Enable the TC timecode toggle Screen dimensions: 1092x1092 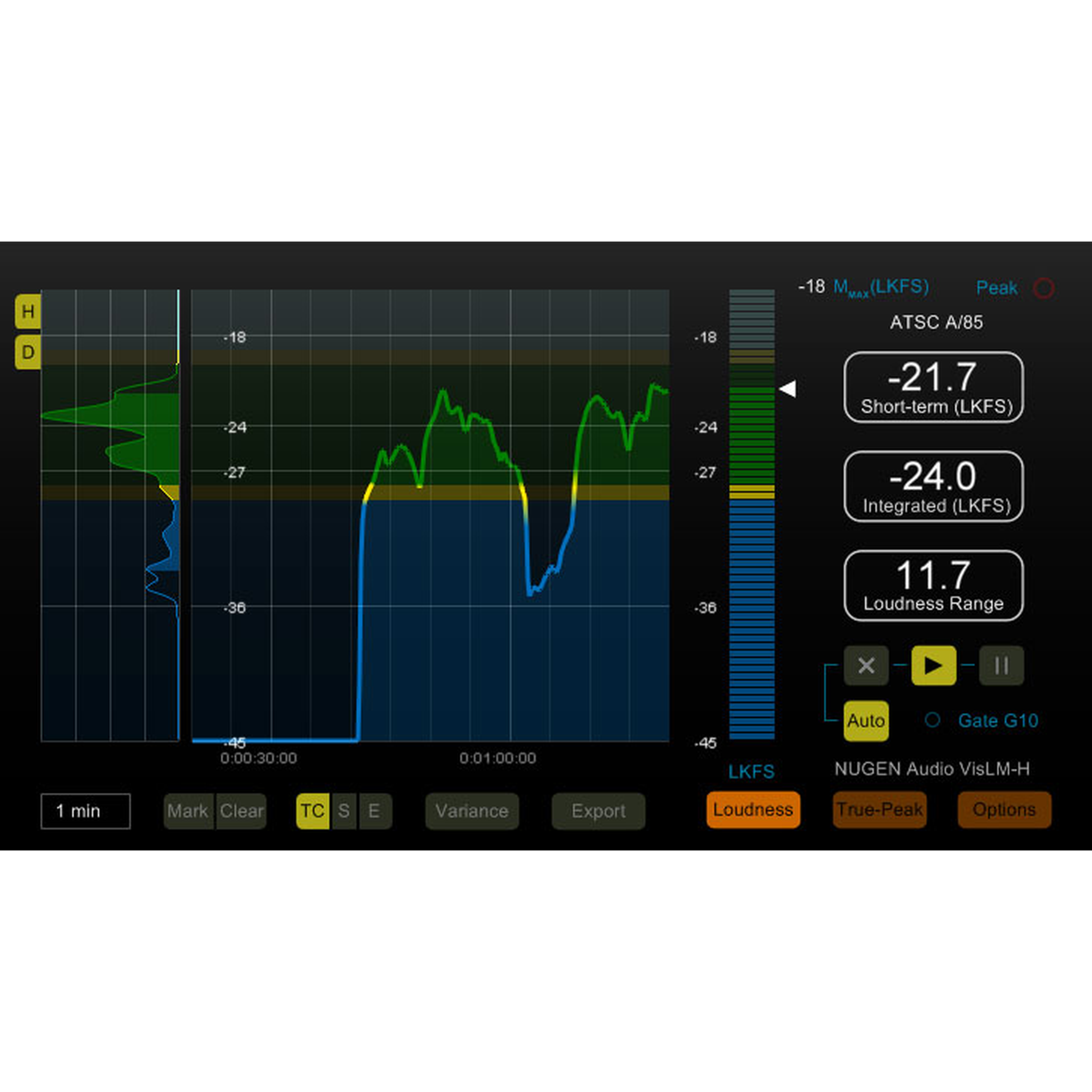(x=312, y=811)
